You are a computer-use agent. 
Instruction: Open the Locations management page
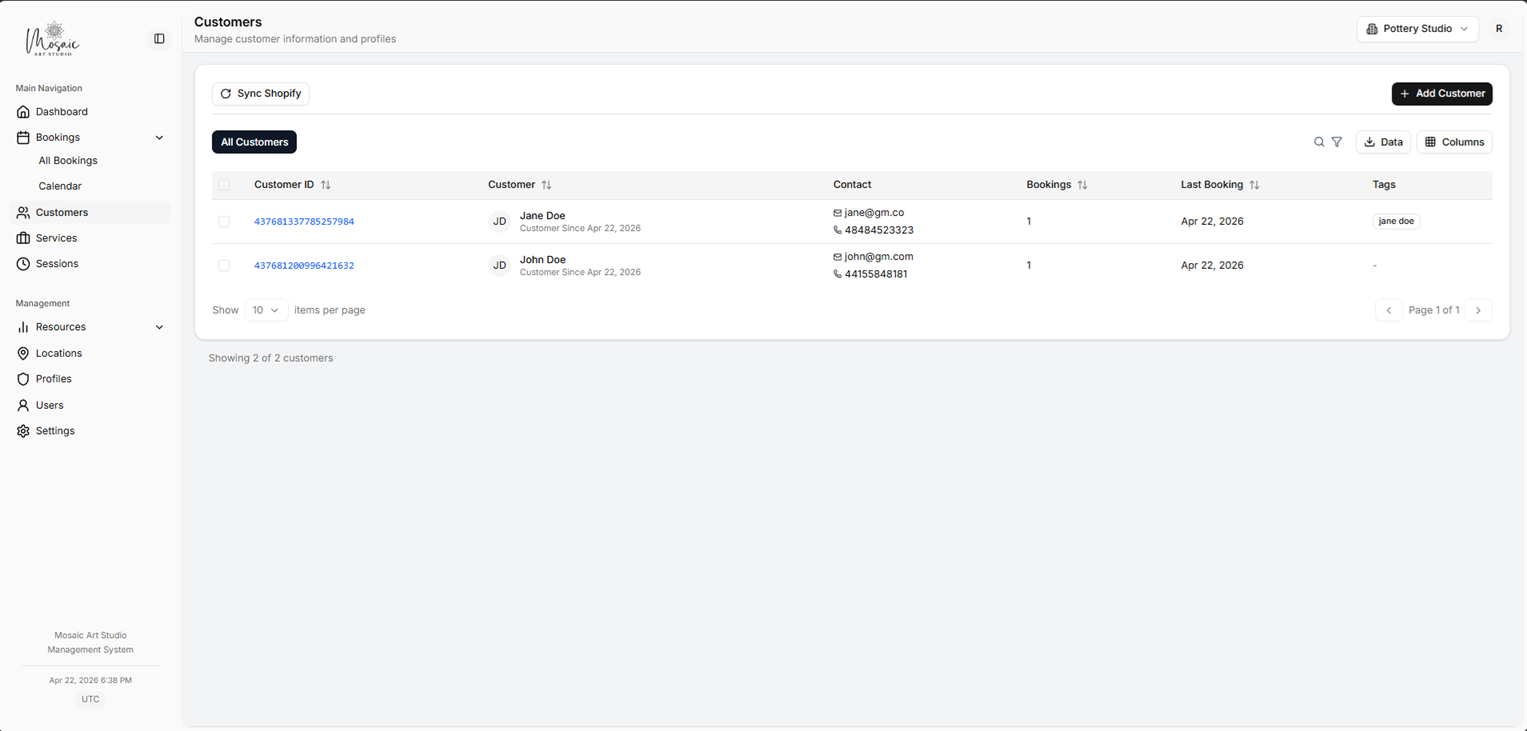click(56, 353)
